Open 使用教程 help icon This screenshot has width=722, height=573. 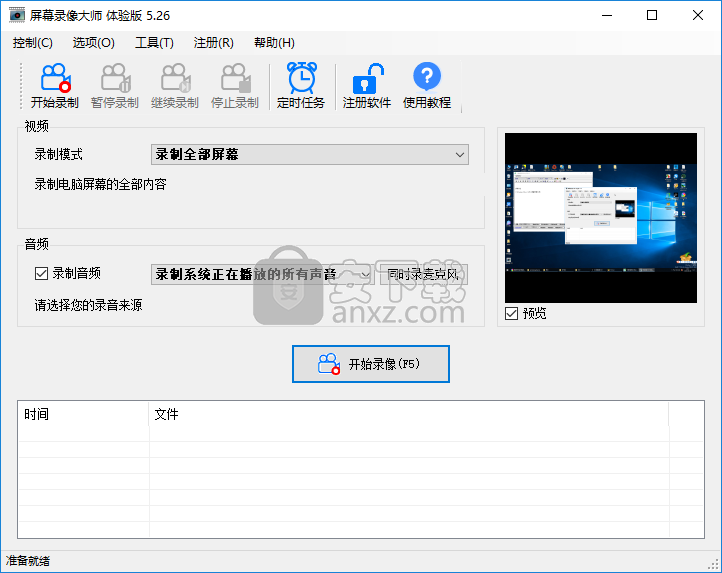pyautogui.click(x=427, y=86)
